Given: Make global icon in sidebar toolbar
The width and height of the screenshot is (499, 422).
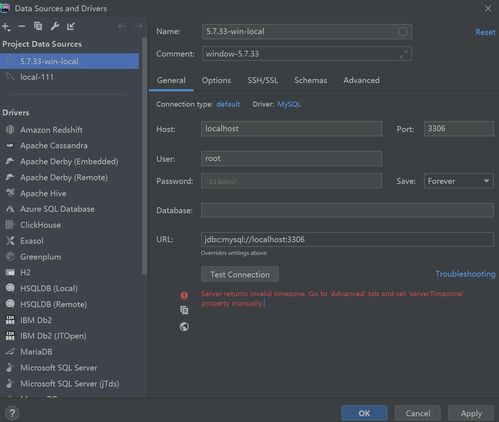Looking at the screenshot, I should pyautogui.click(x=71, y=26).
